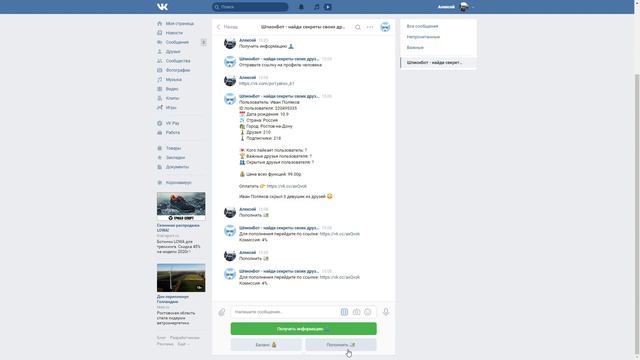Click sender name Алексей in first message

247,40
